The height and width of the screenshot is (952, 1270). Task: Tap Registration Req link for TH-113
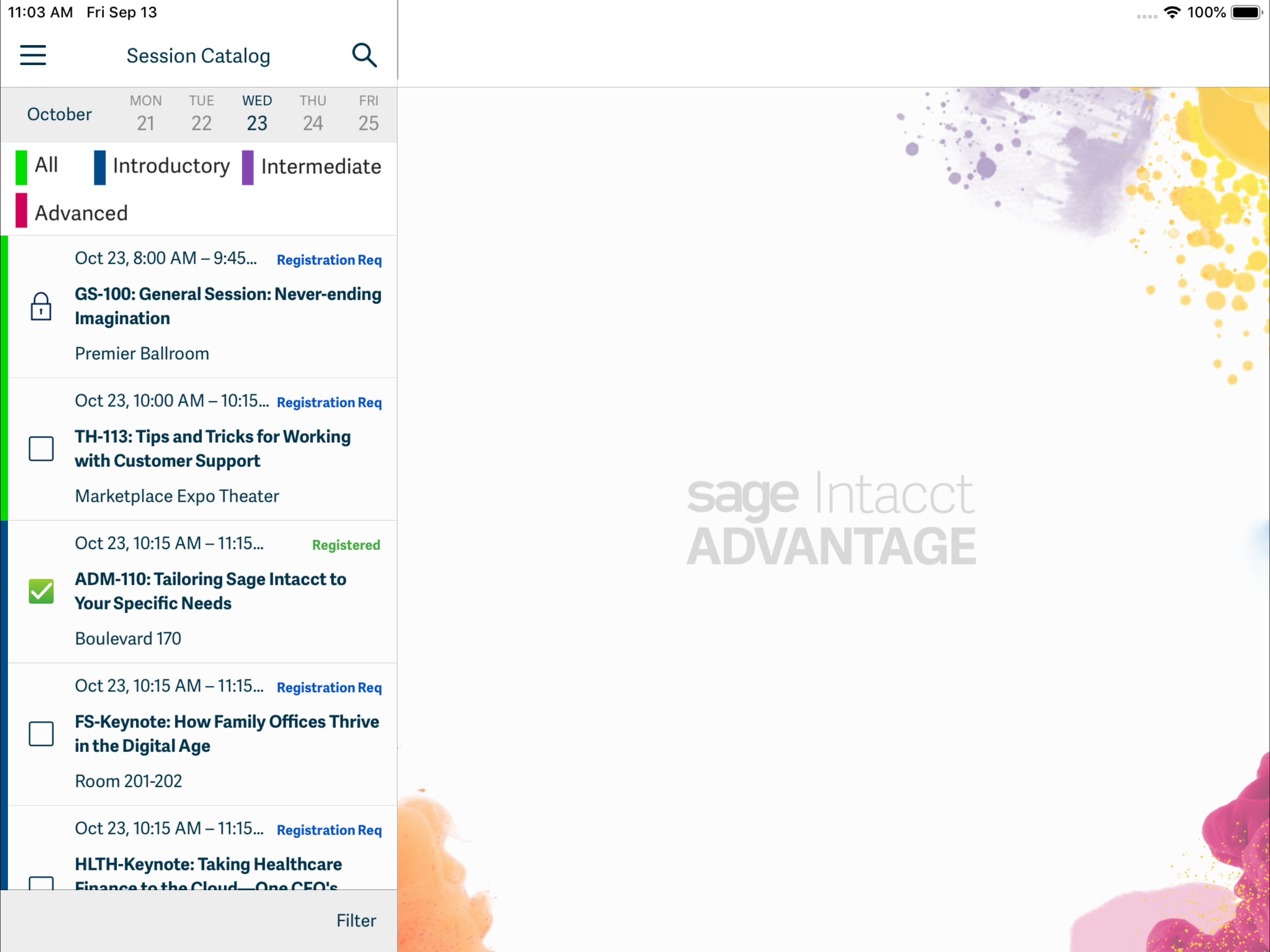(x=329, y=403)
